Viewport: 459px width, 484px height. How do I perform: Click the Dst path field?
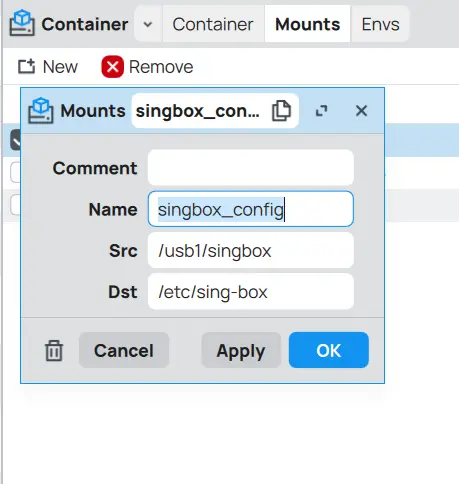[251, 292]
